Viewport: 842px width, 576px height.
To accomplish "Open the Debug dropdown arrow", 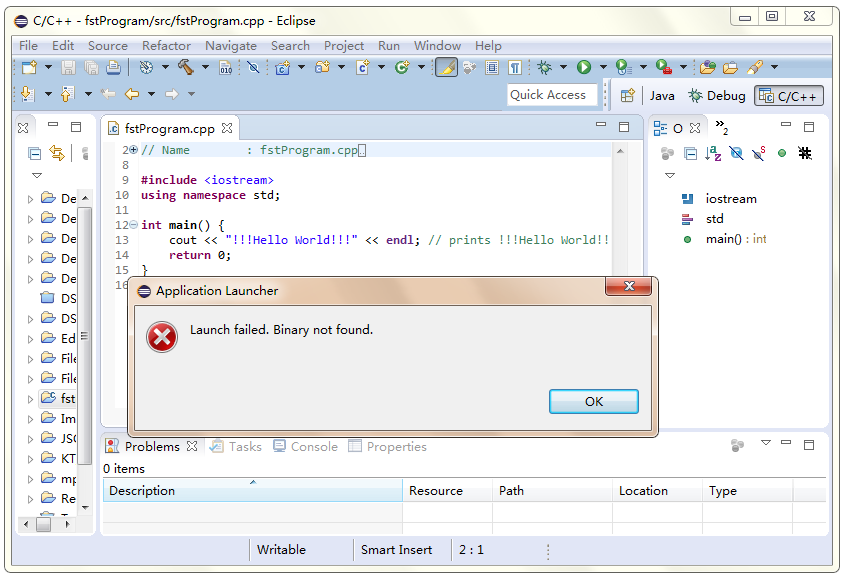I will coord(563,67).
